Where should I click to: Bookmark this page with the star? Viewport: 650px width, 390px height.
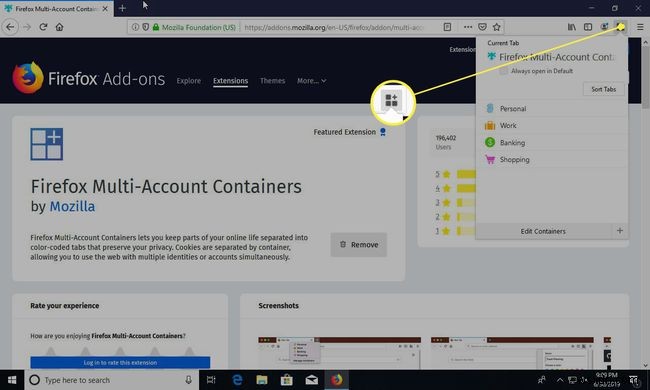click(x=497, y=27)
